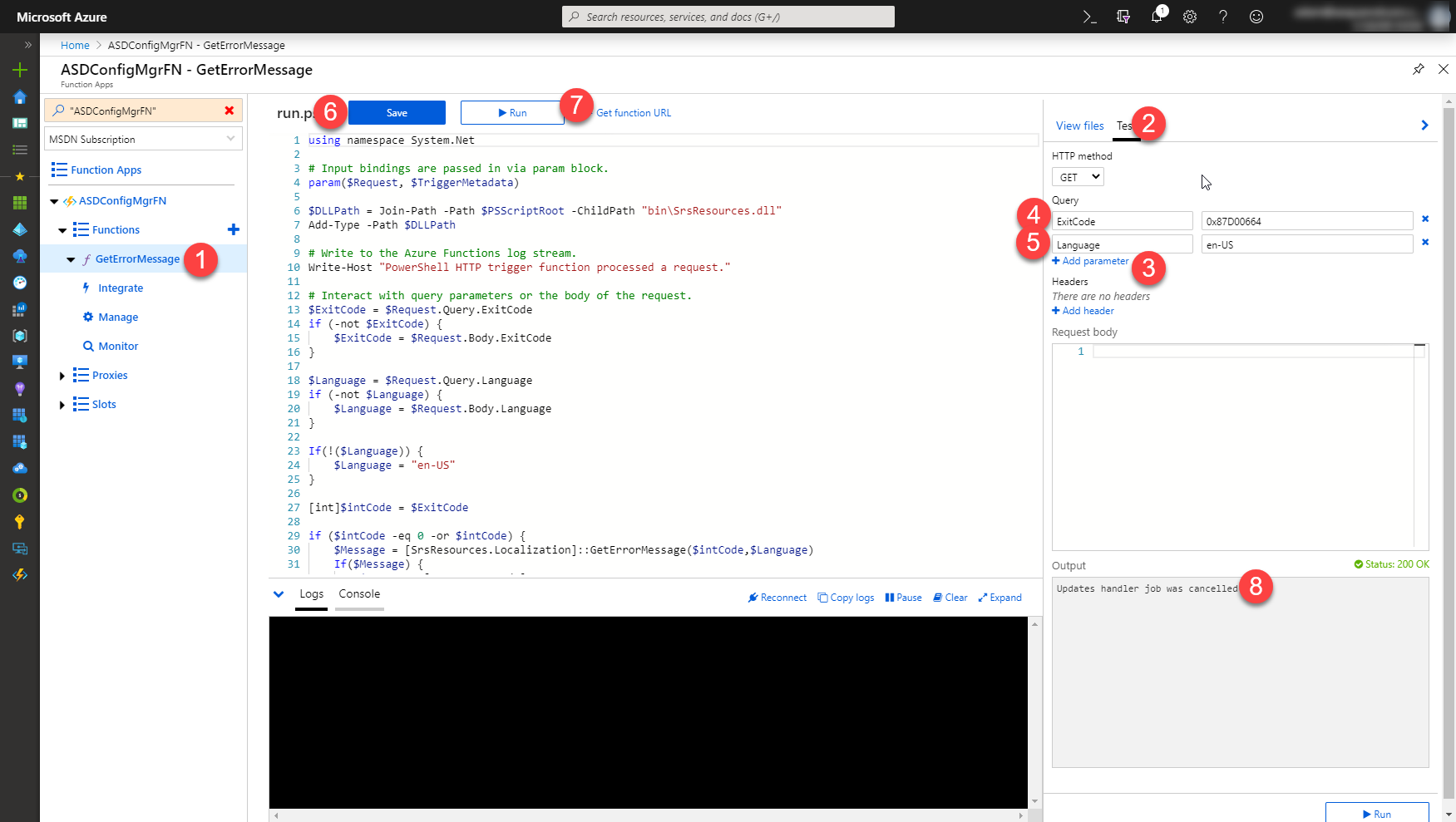Screen dimensions: 1456x822
Task: Click the en-US value field
Action: coord(1307,244)
